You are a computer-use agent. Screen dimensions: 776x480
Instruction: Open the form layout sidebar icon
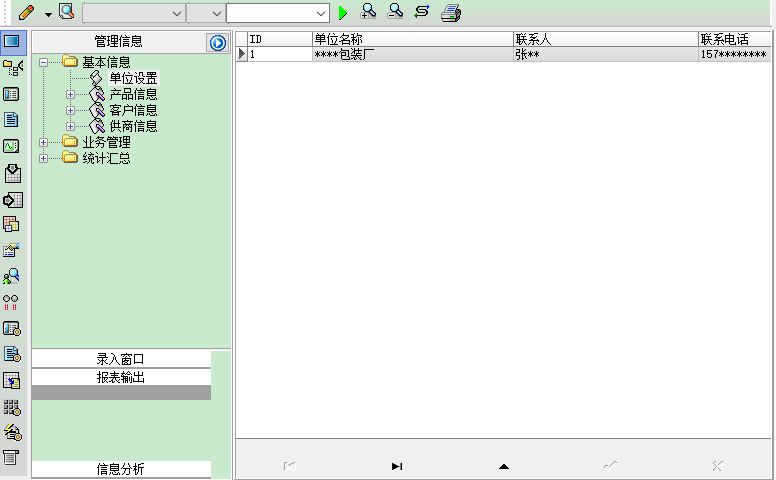[11, 94]
